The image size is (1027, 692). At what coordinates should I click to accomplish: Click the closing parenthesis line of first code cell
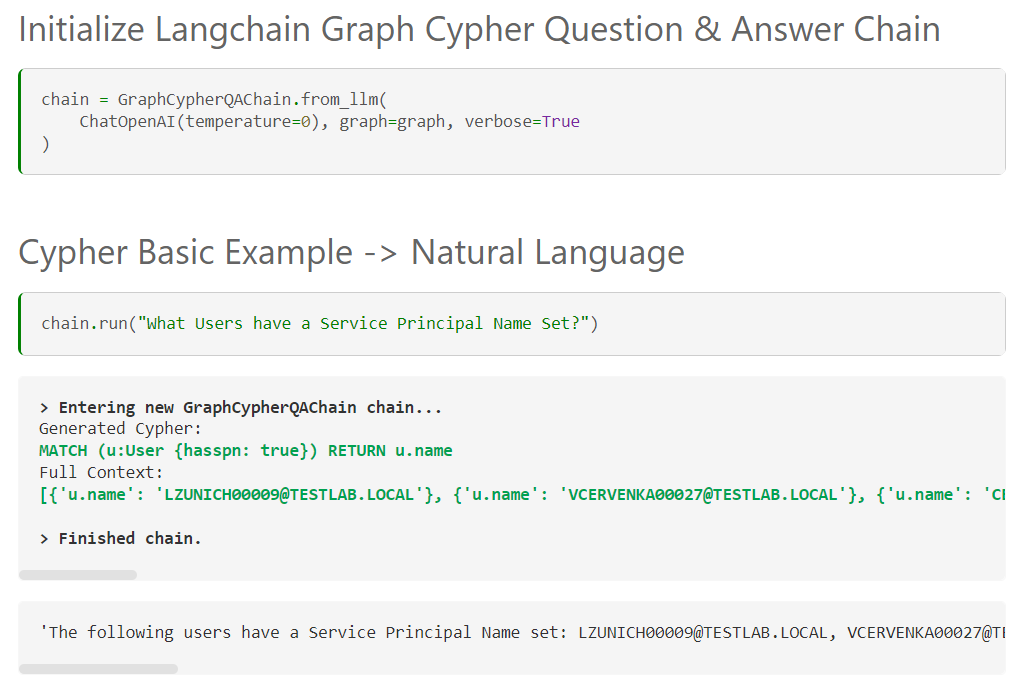[45, 143]
